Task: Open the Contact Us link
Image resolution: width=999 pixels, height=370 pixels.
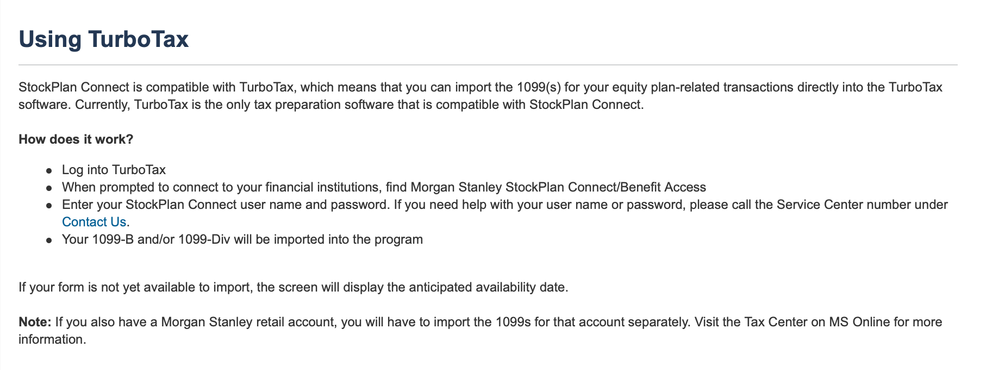Action: tap(94, 222)
